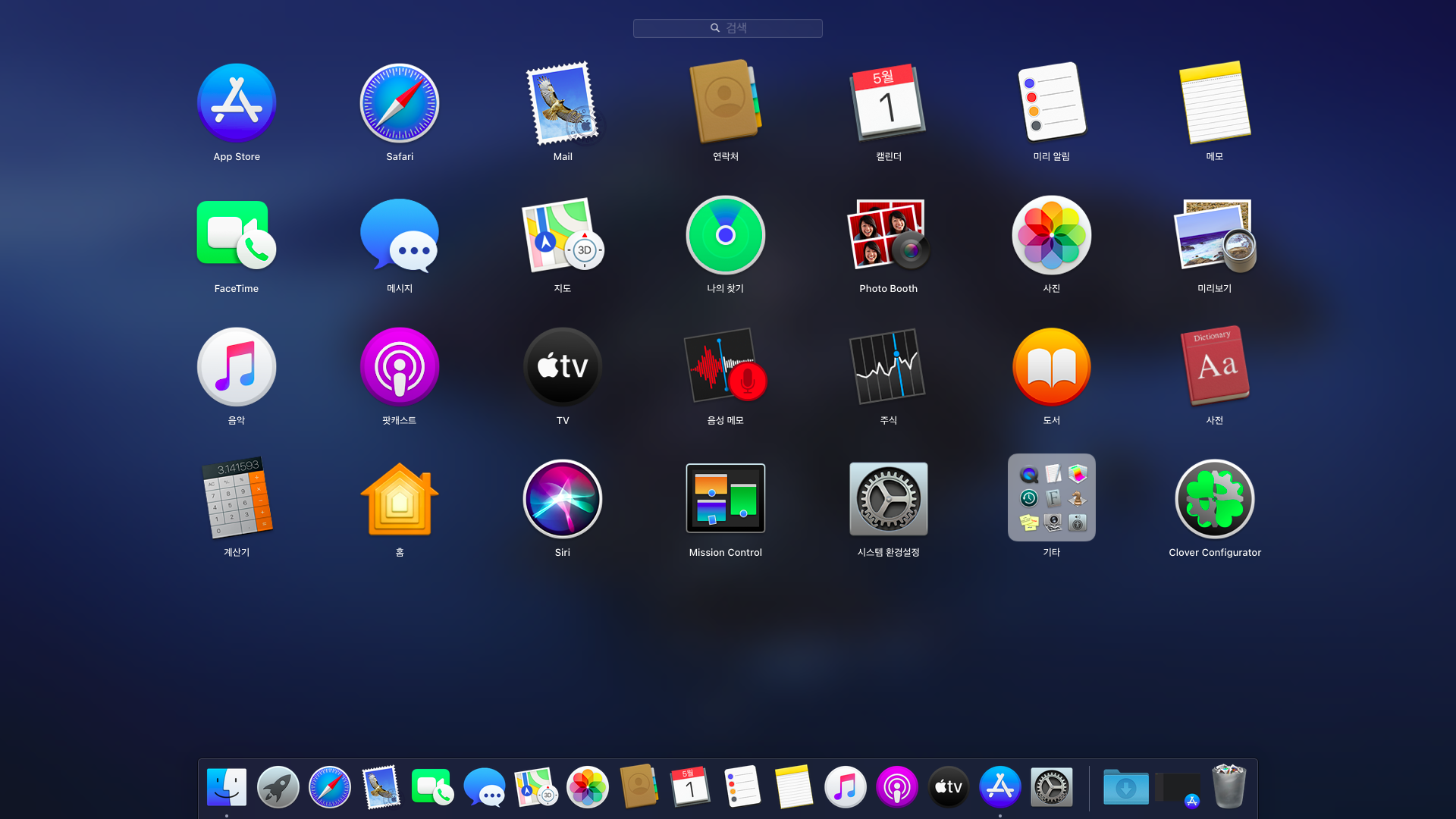The image size is (1456, 819).
Task: Launch the Siri app
Action: (x=562, y=499)
